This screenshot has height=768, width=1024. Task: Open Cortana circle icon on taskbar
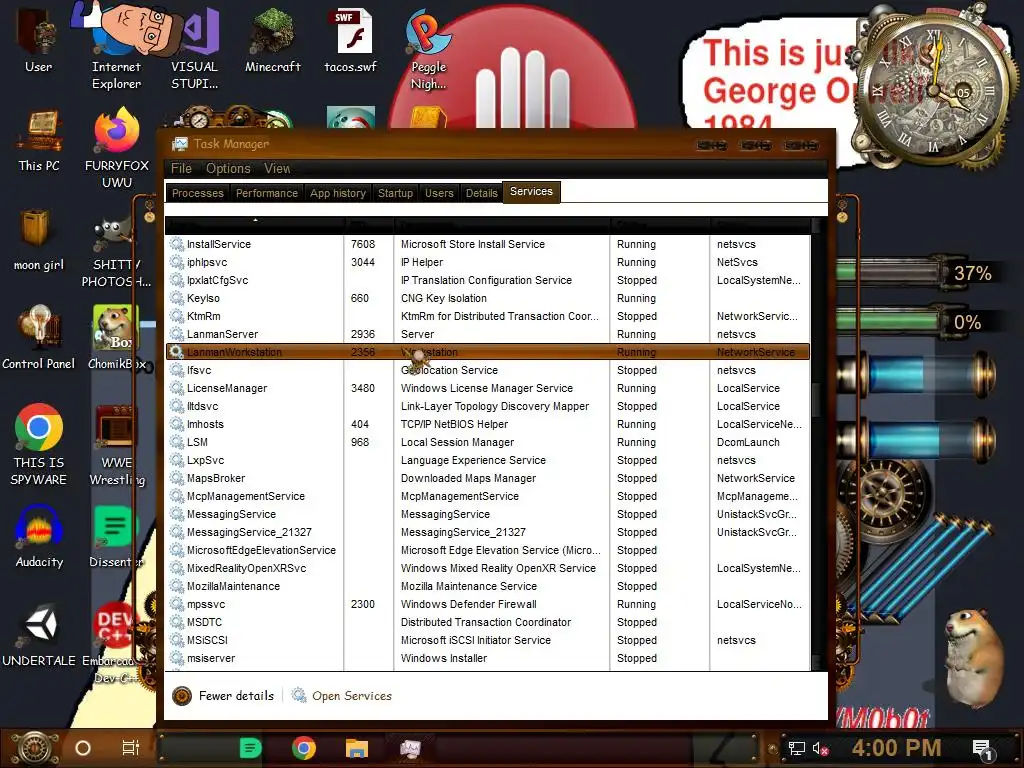tap(83, 748)
